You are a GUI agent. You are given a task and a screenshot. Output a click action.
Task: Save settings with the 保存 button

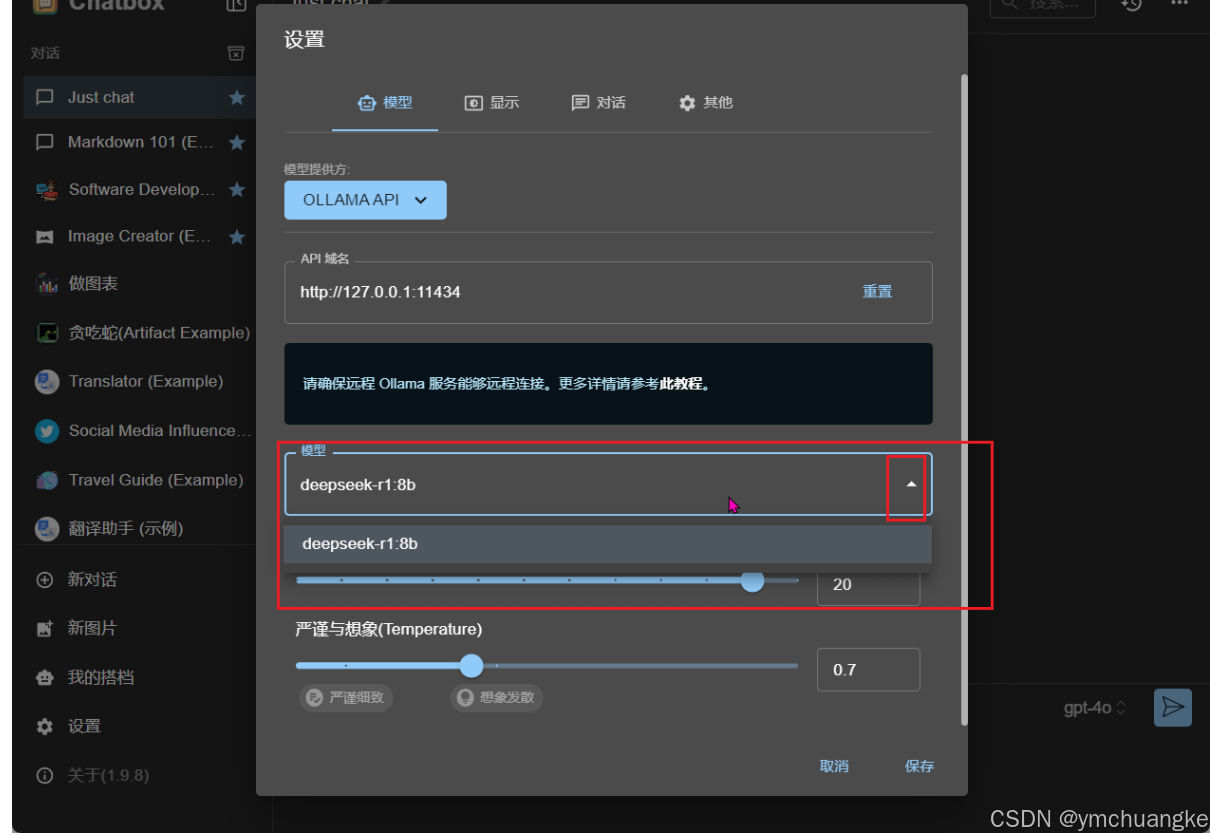click(919, 766)
